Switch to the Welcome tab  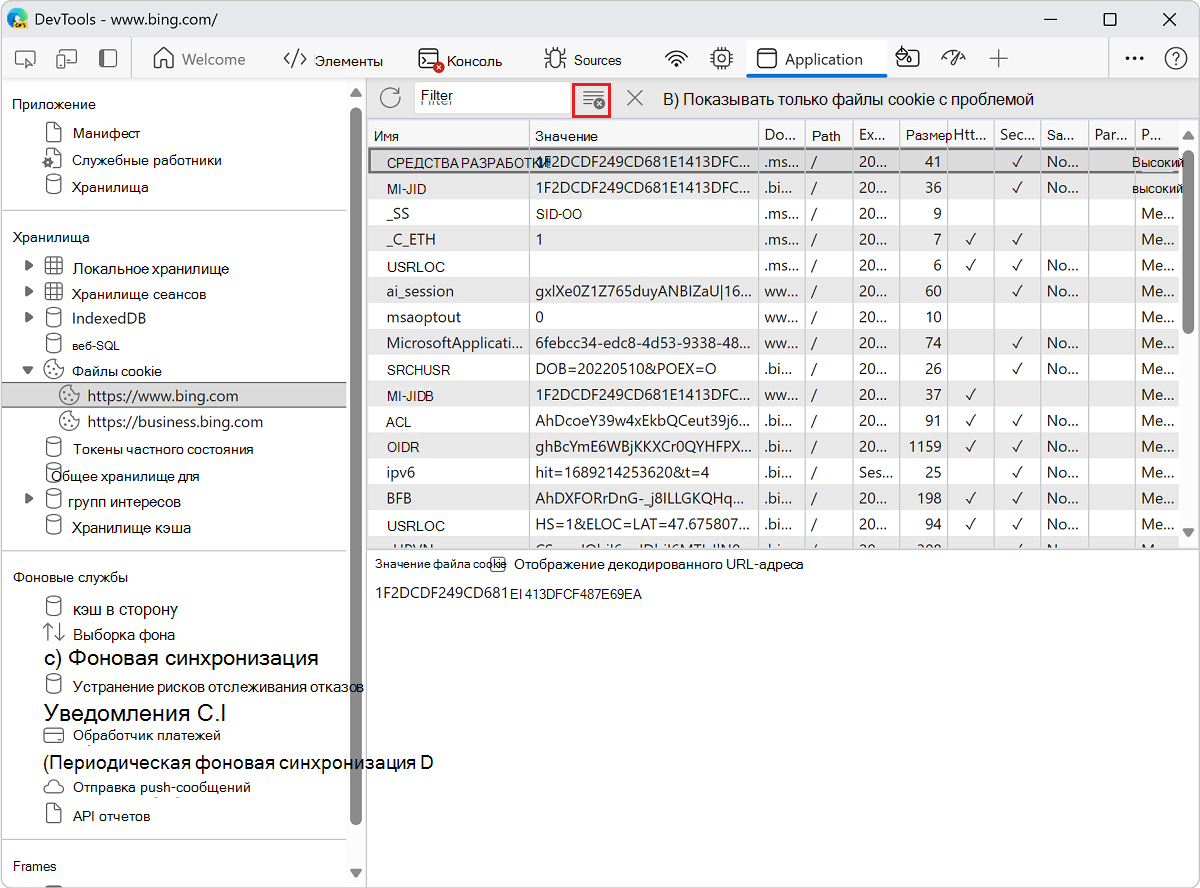pyautogui.click(x=199, y=60)
